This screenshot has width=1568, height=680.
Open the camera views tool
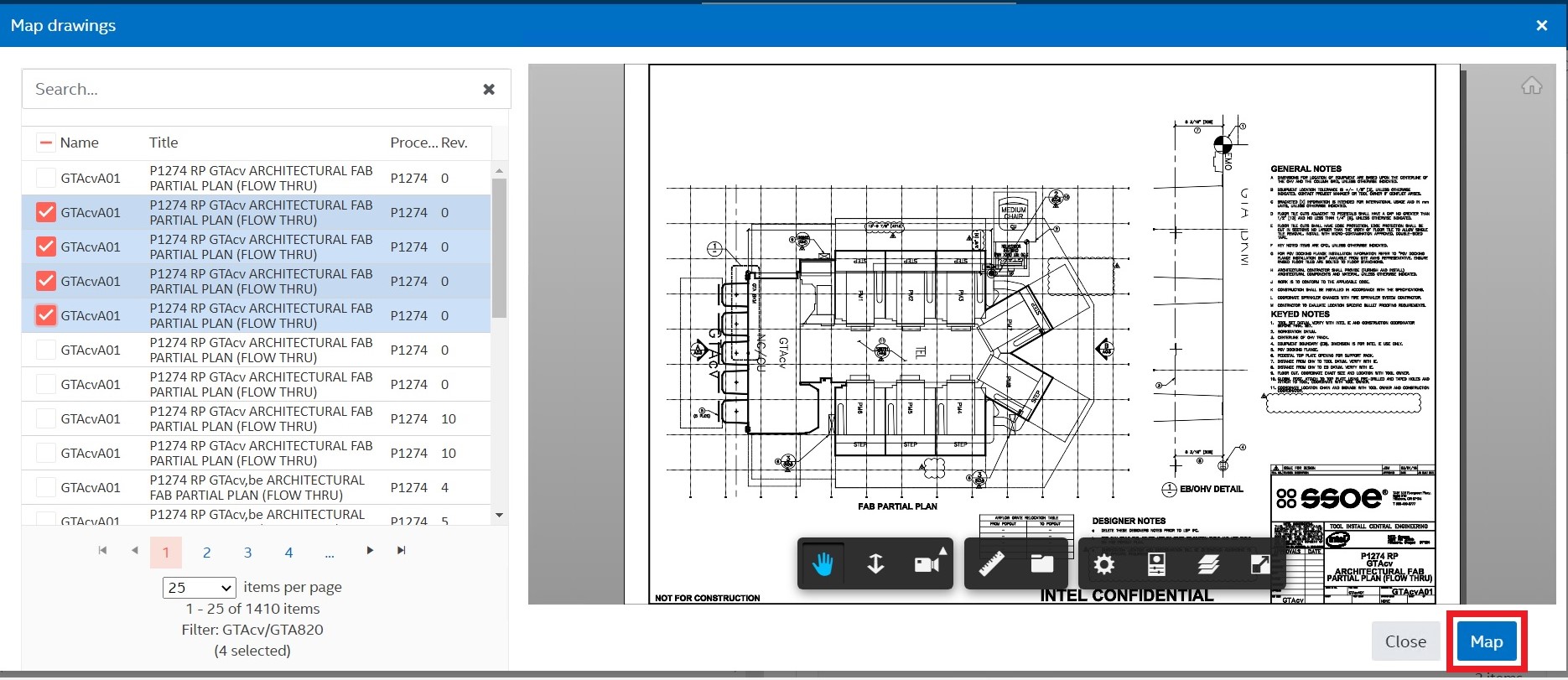tap(927, 564)
